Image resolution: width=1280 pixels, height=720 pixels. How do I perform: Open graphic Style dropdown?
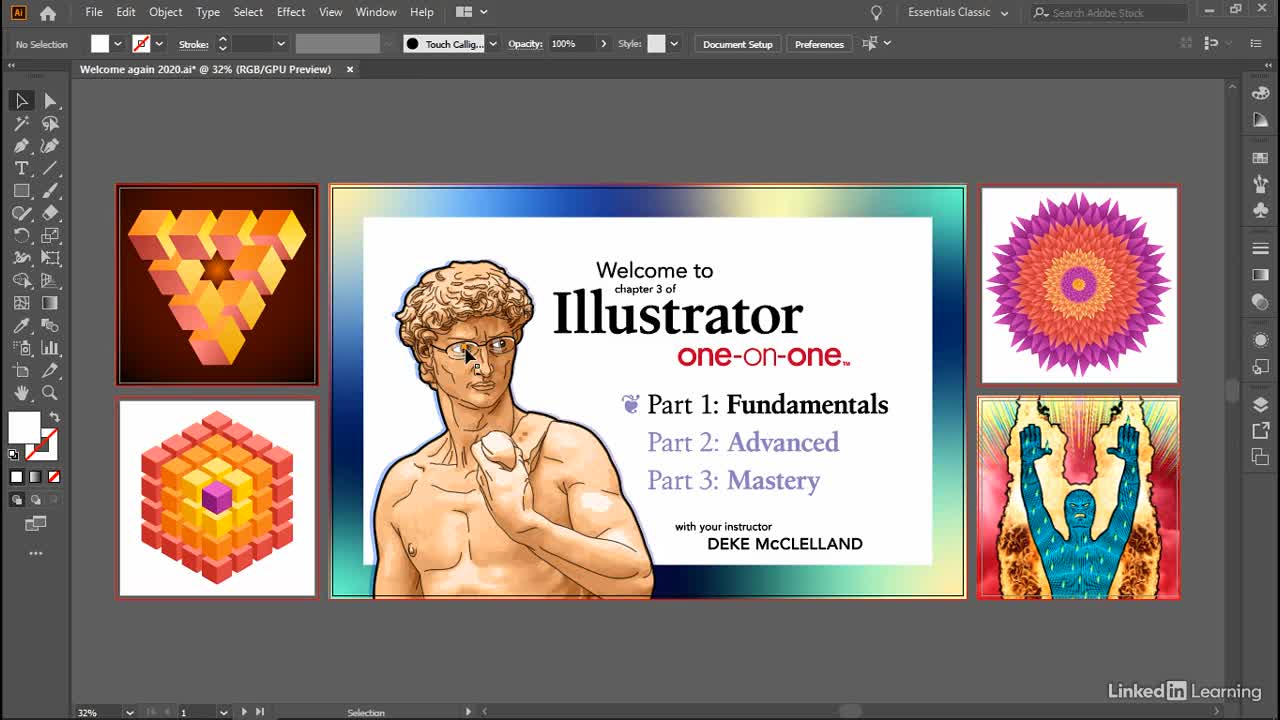click(x=674, y=44)
